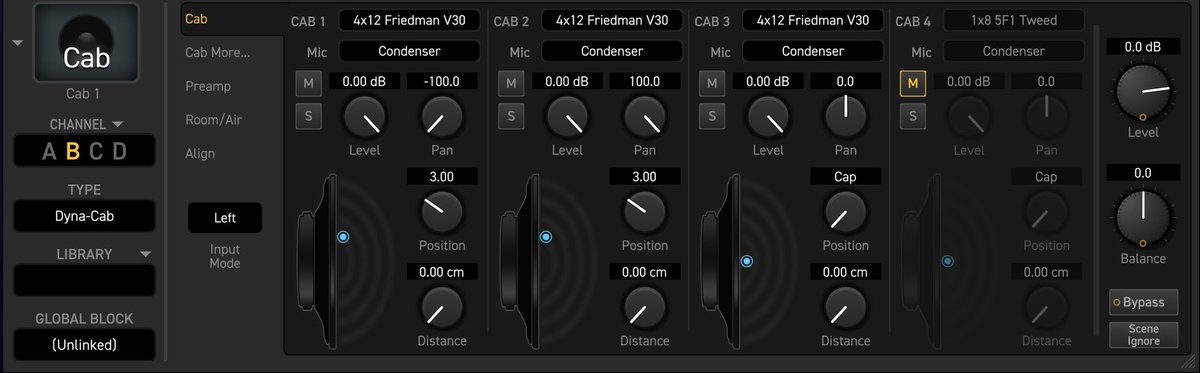Click CAB 2 Level 0.00 dB field
The width and height of the screenshot is (1200, 373).
[567, 81]
